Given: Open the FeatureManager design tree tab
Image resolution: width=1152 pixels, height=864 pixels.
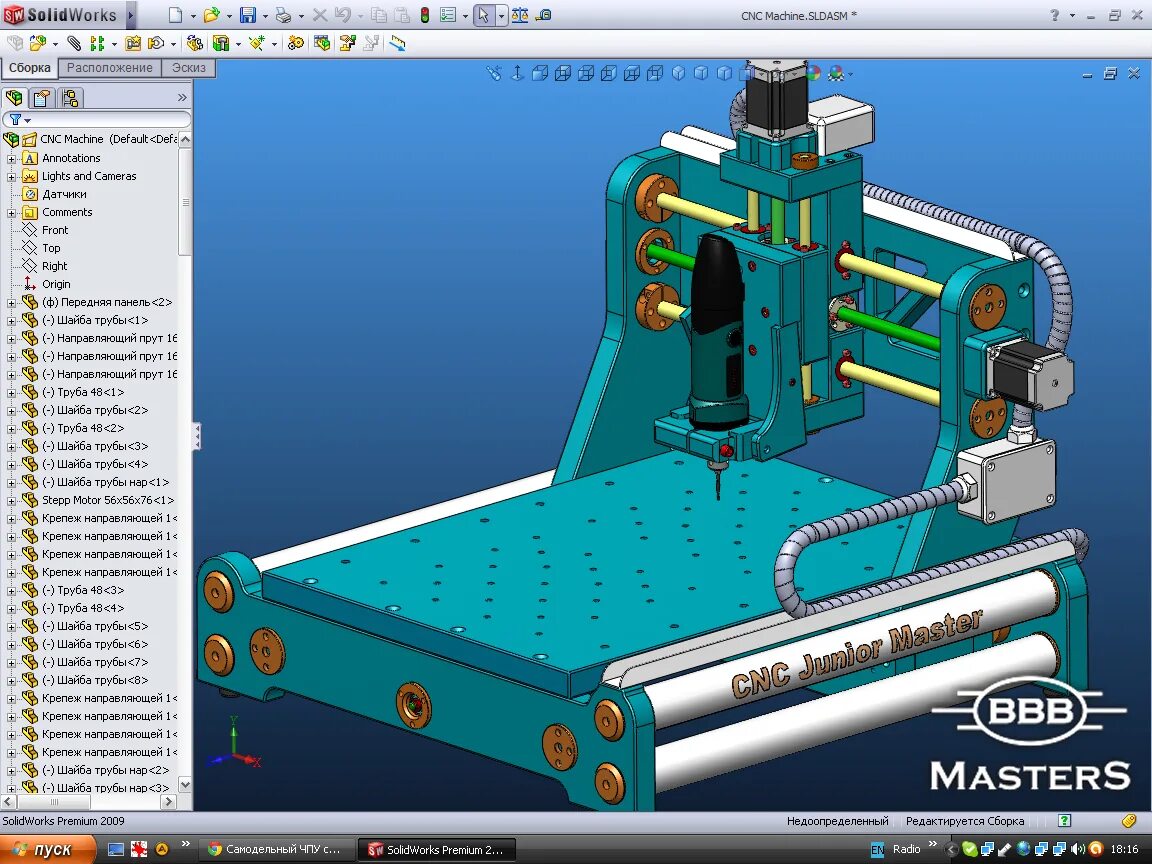Looking at the screenshot, I should point(14,97).
